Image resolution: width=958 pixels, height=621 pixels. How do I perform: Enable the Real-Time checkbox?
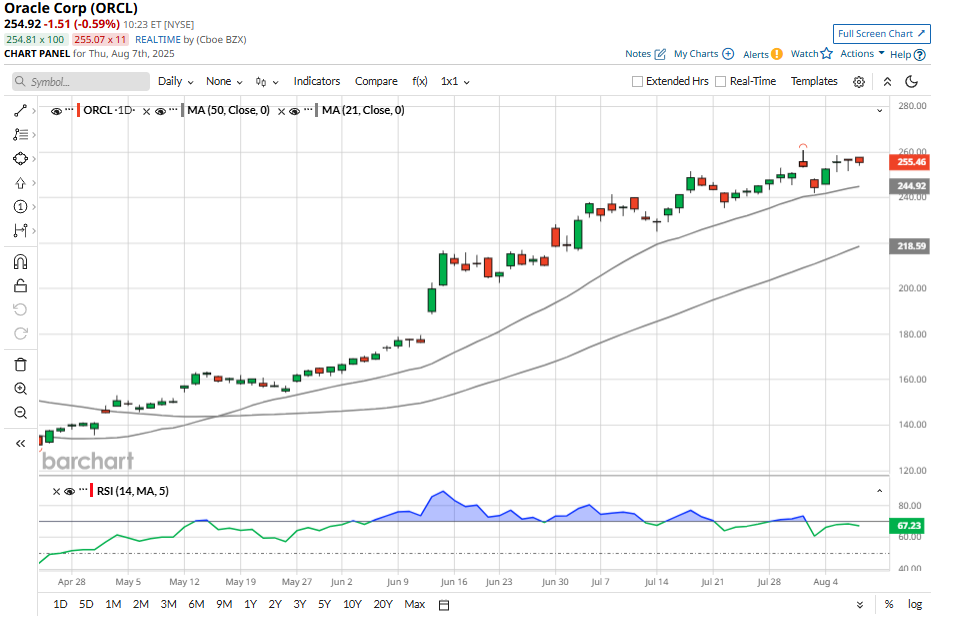point(721,81)
